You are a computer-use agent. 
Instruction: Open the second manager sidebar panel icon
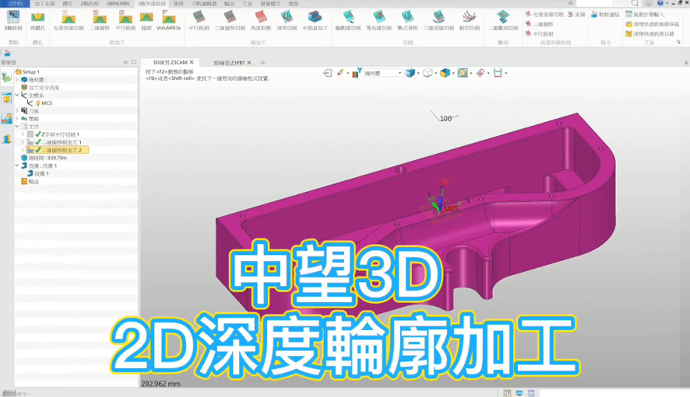point(6,98)
